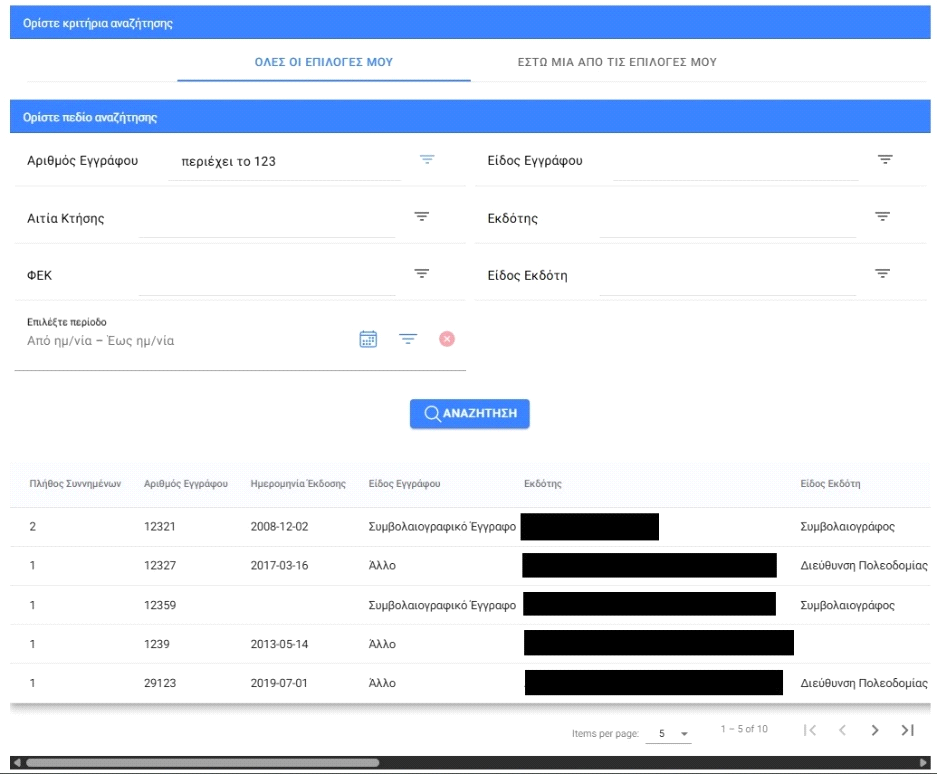Image resolution: width=937 pixels, height=774 pixels.
Task: Go to next page of results
Action: [x=875, y=730]
